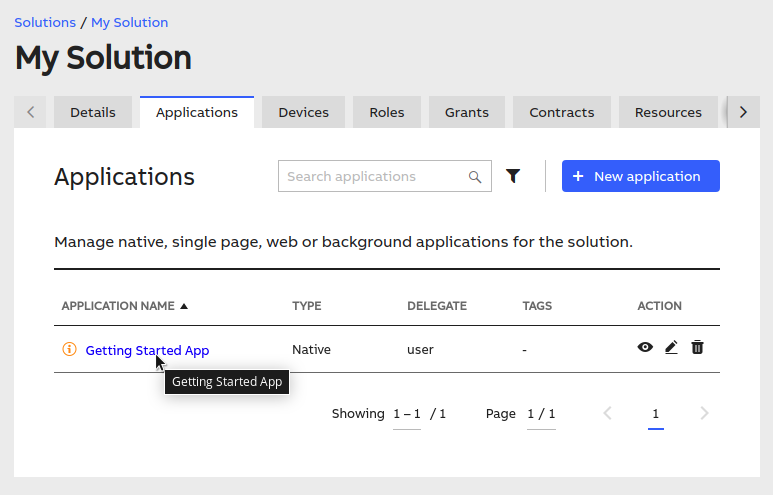Switch to the Details tab
The width and height of the screenshot is (773, 495).
[93, 112]
